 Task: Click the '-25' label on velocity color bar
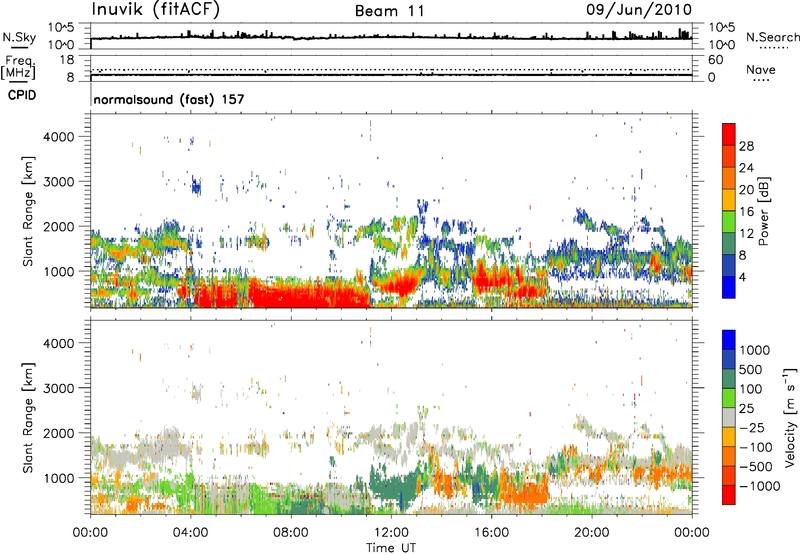(x=753, y=427)
